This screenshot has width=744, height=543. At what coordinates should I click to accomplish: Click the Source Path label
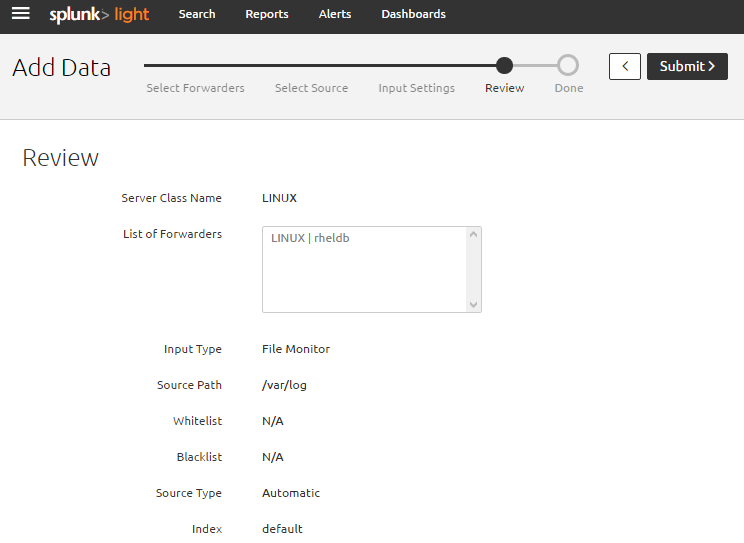coord(189,385)
